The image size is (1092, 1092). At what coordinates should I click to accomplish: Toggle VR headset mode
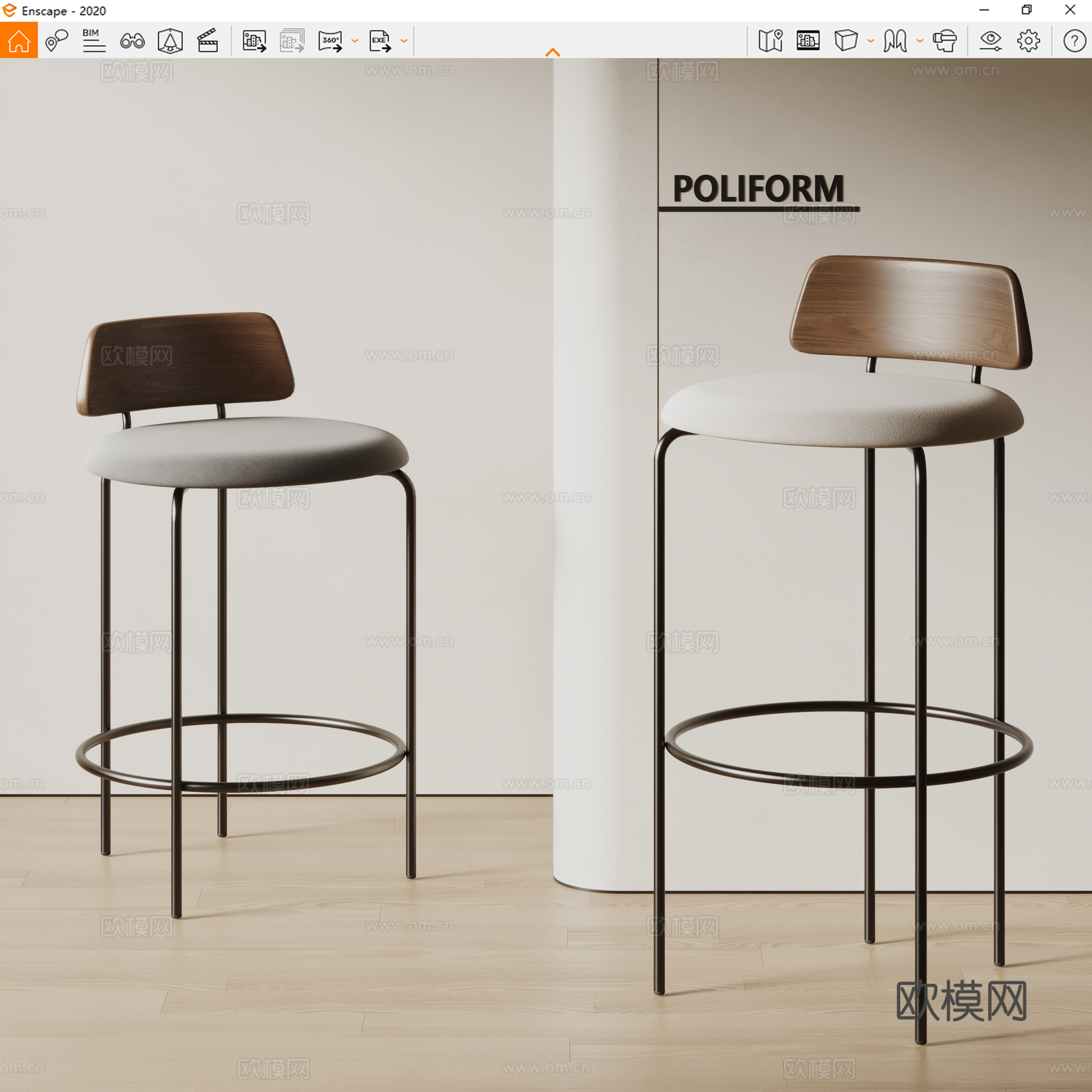(x=946, y=40)
